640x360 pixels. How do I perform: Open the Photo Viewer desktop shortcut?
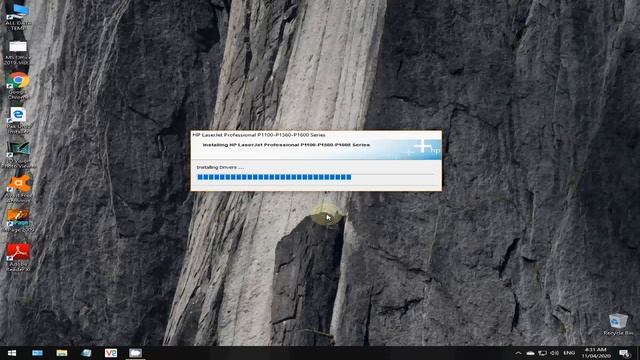click(18, 155)
